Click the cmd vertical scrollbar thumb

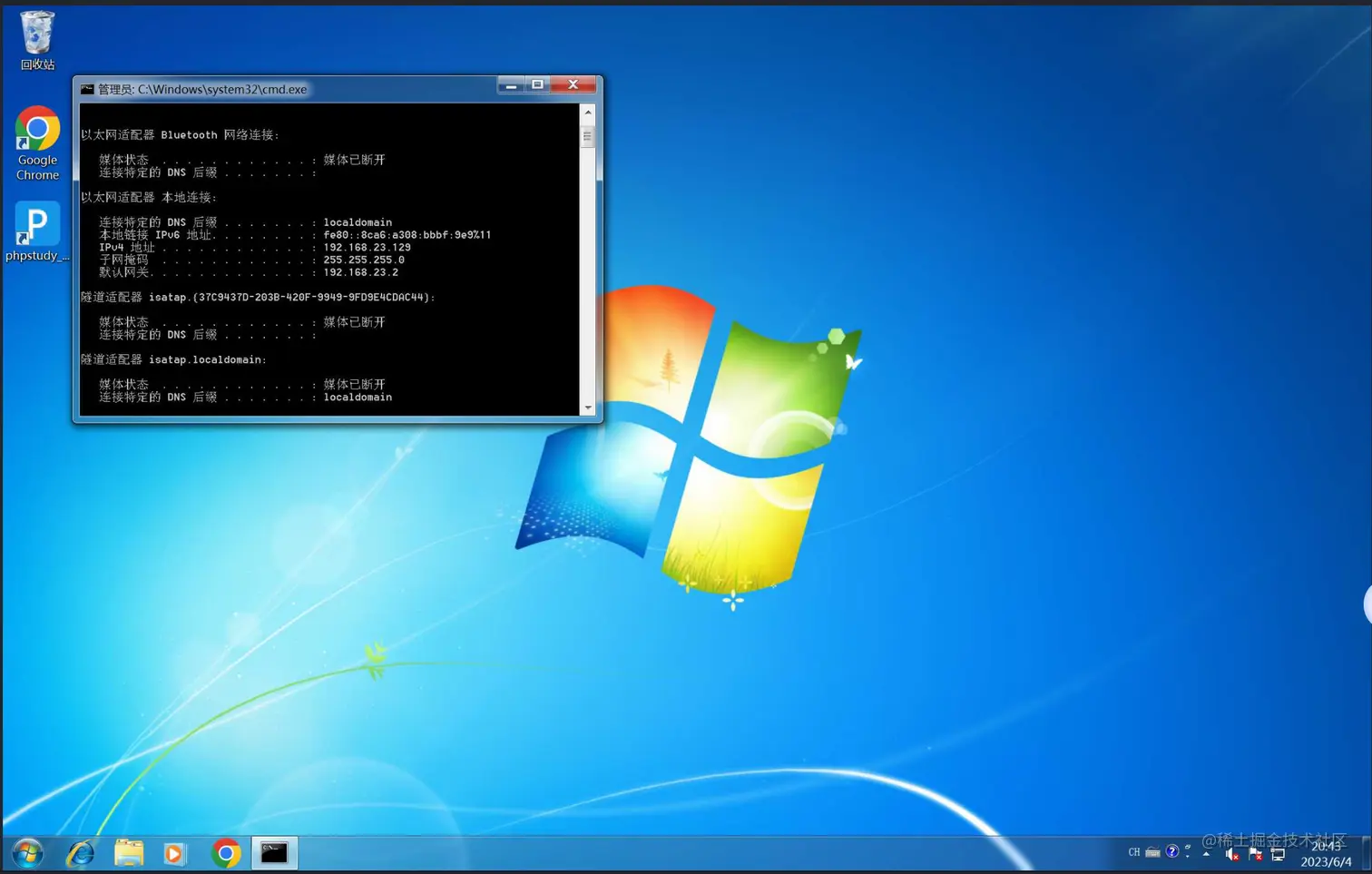[x=587, y=137]
